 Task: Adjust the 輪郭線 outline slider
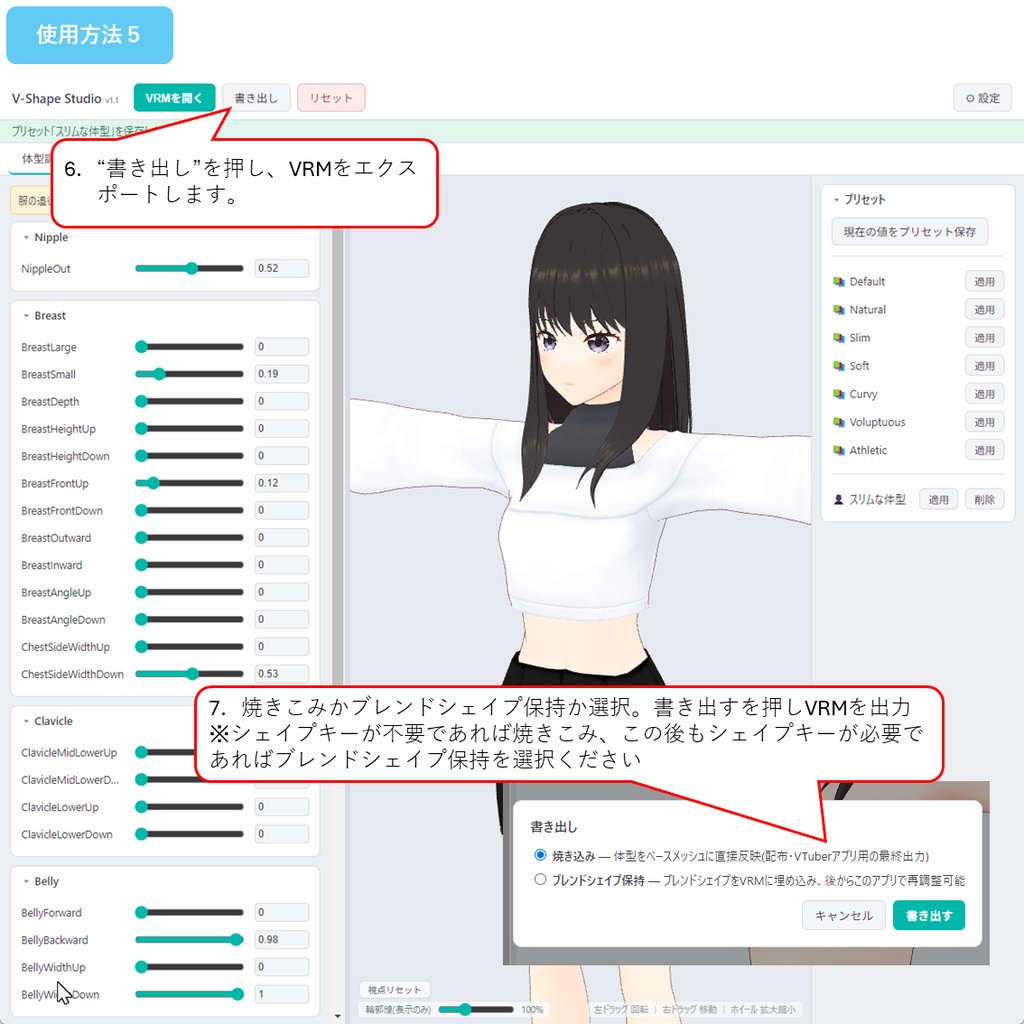click(x=476, y=1010)
